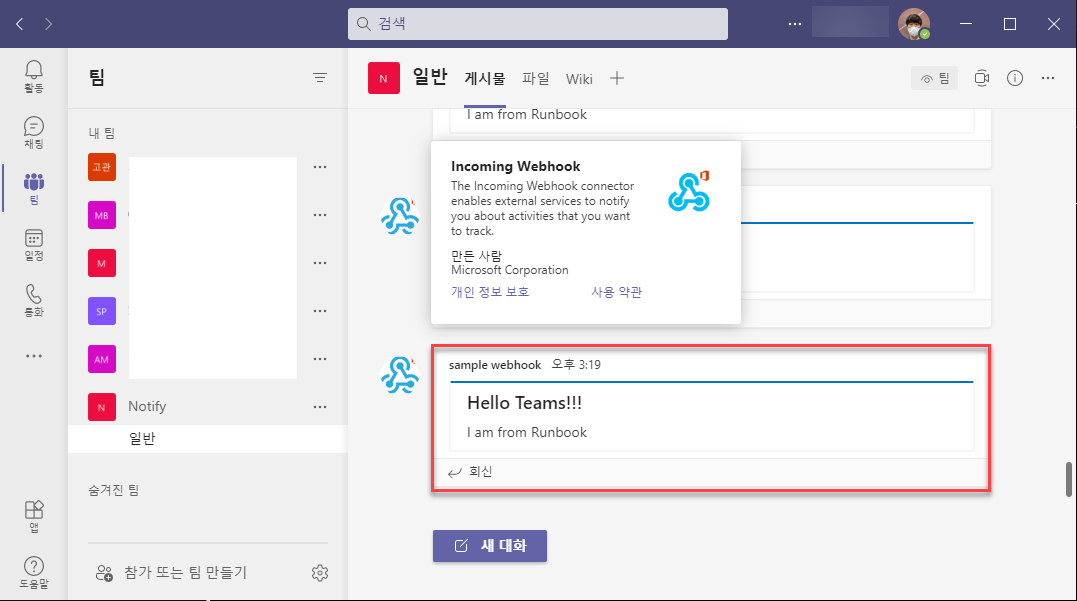Open more options for the M team
This screenshot has height=601, width=1077.
click(x=320, y=263)
